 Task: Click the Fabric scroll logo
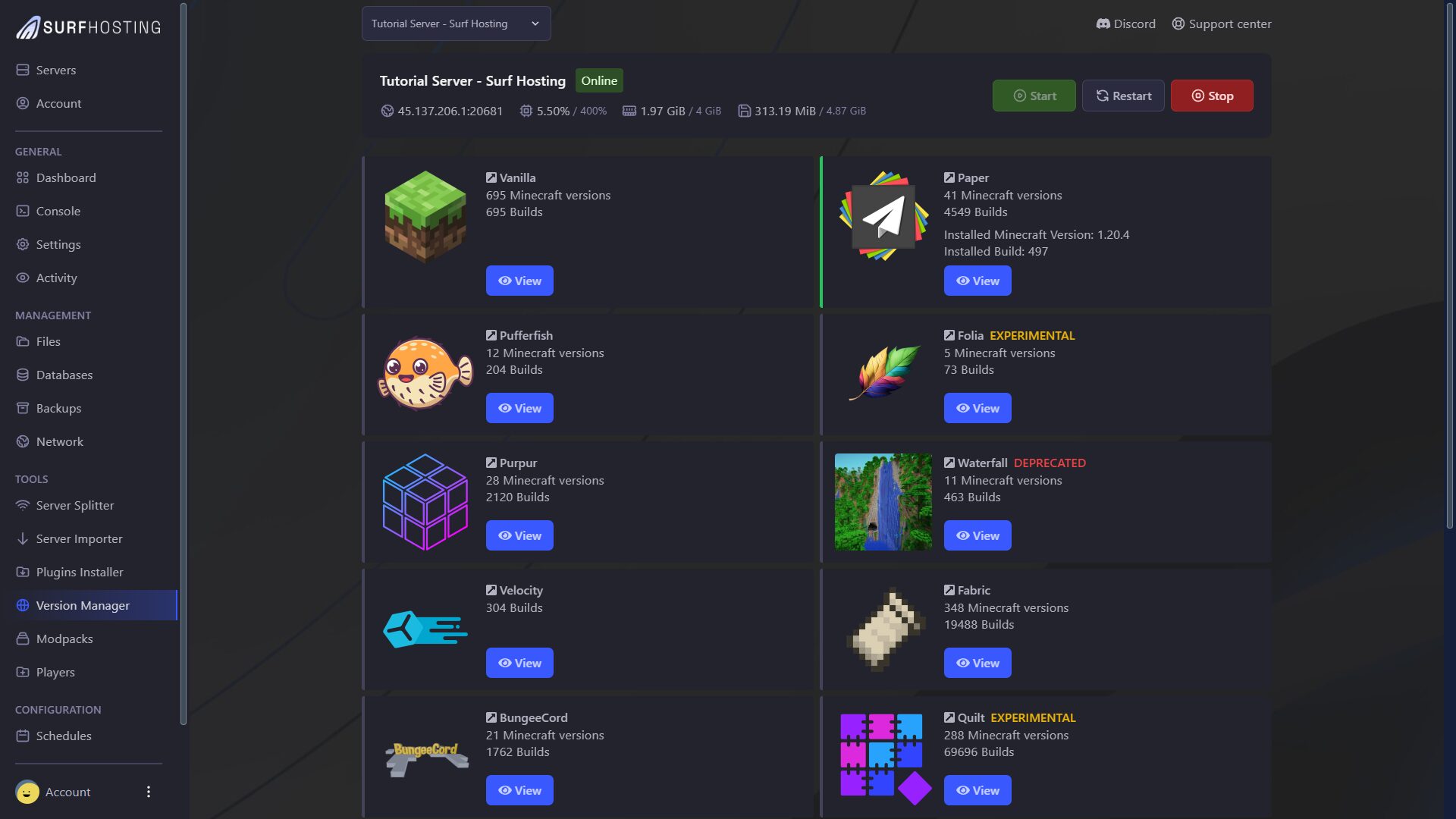point(884,629)
